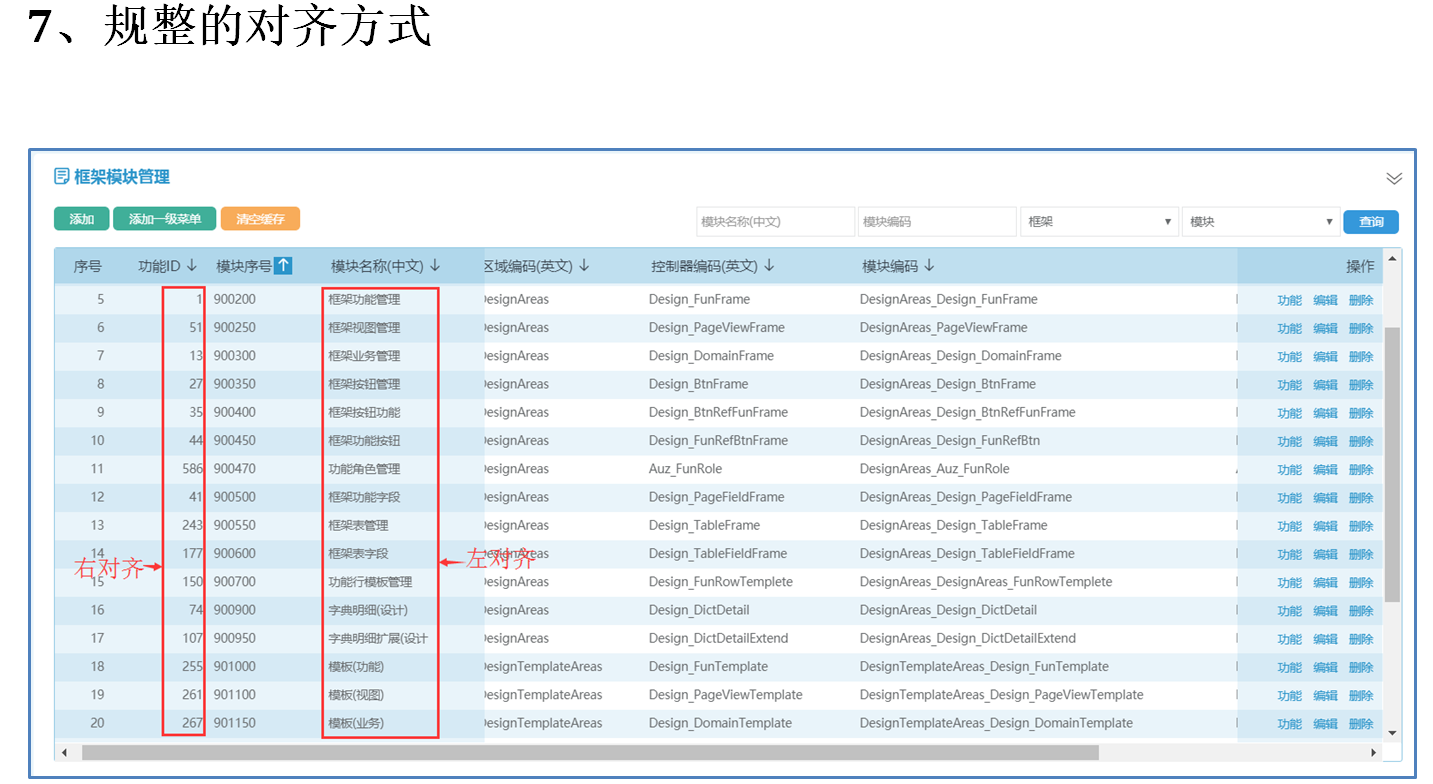Viewport: 1433px width, 784px height.
Task: Open the 框架 dropdown
Action: (1099, 221)
